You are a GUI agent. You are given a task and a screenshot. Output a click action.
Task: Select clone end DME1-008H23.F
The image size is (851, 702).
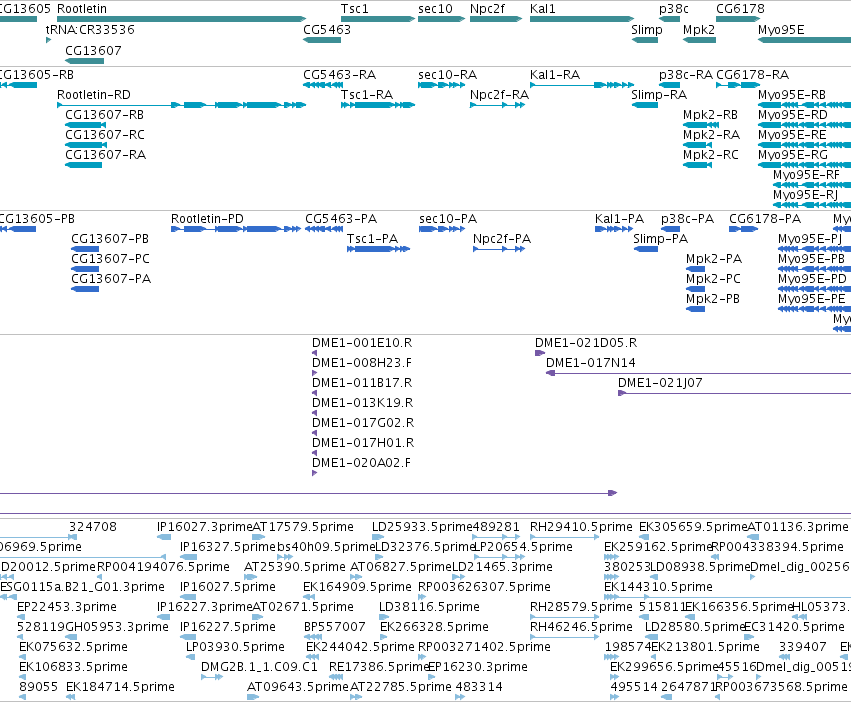click(361, 363)
